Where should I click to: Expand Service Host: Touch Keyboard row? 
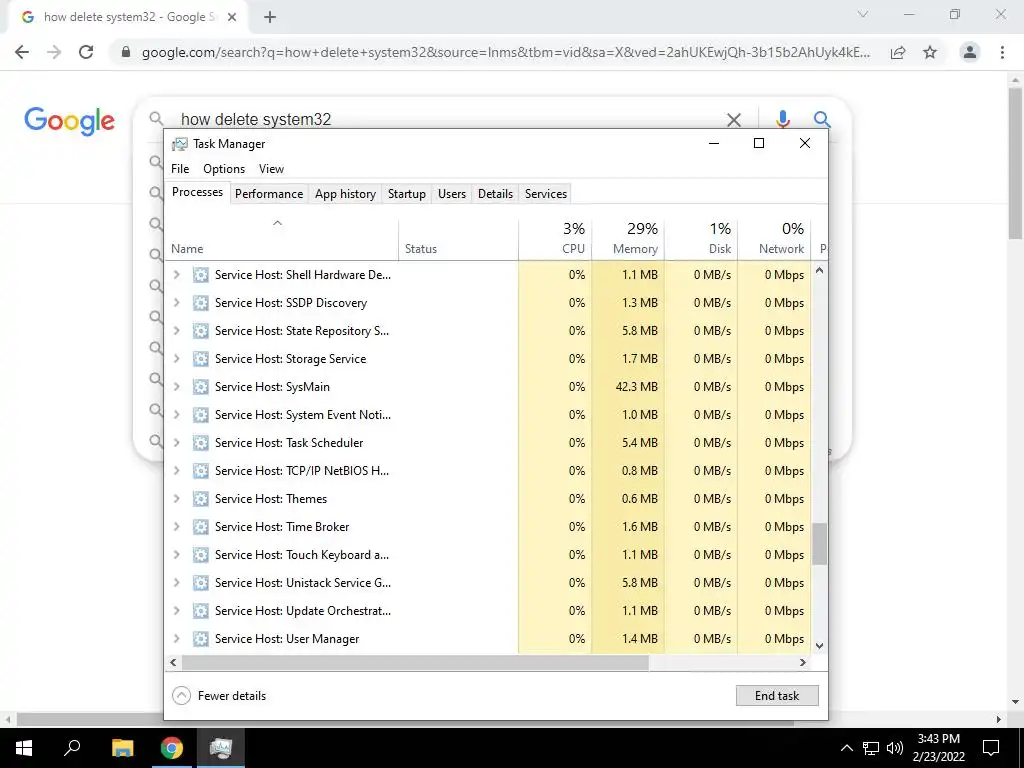(176, 555)
